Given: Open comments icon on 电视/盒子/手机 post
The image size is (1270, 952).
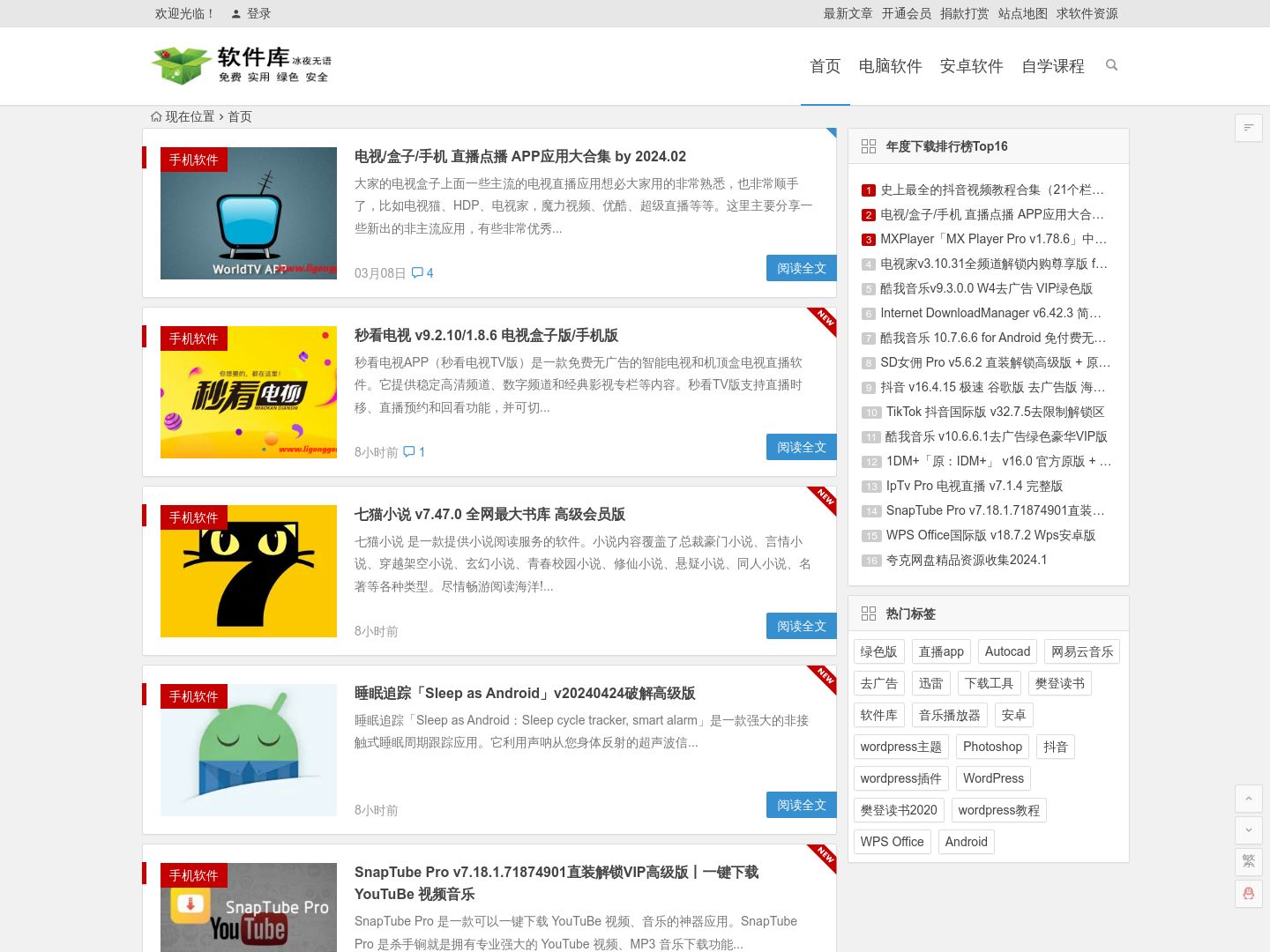Looking at the screenshot, I should point(417,272).
